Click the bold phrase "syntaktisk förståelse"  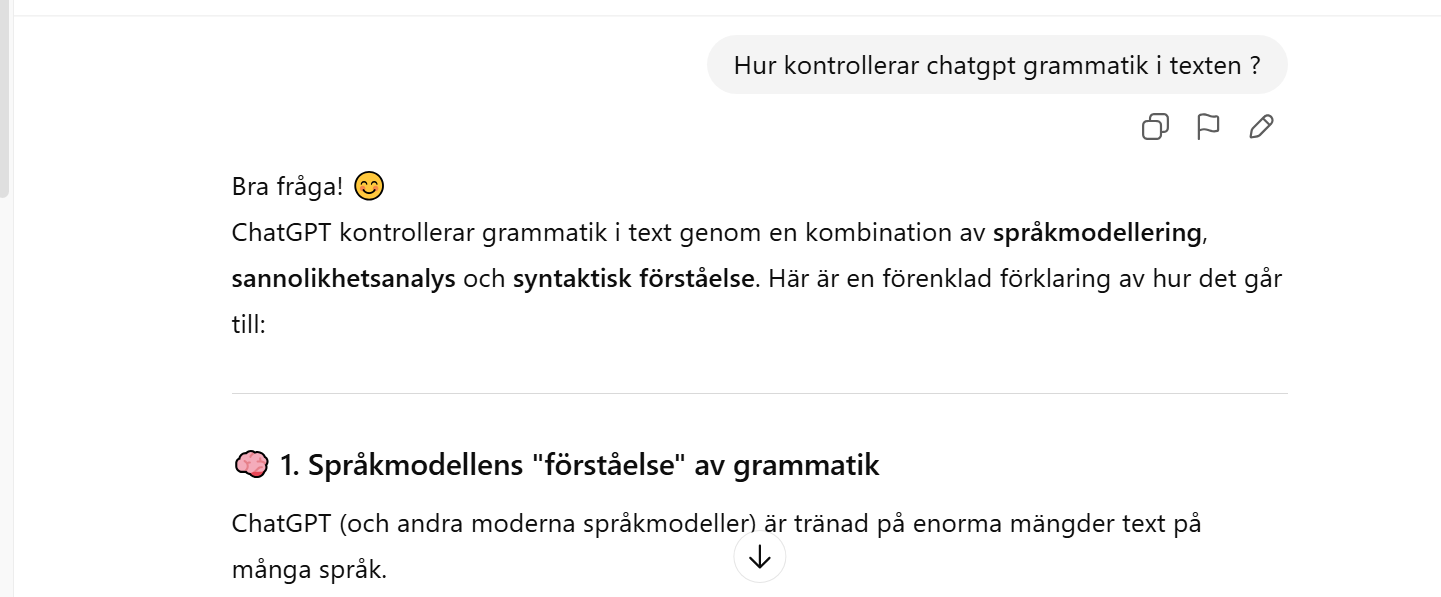(632, 279)
